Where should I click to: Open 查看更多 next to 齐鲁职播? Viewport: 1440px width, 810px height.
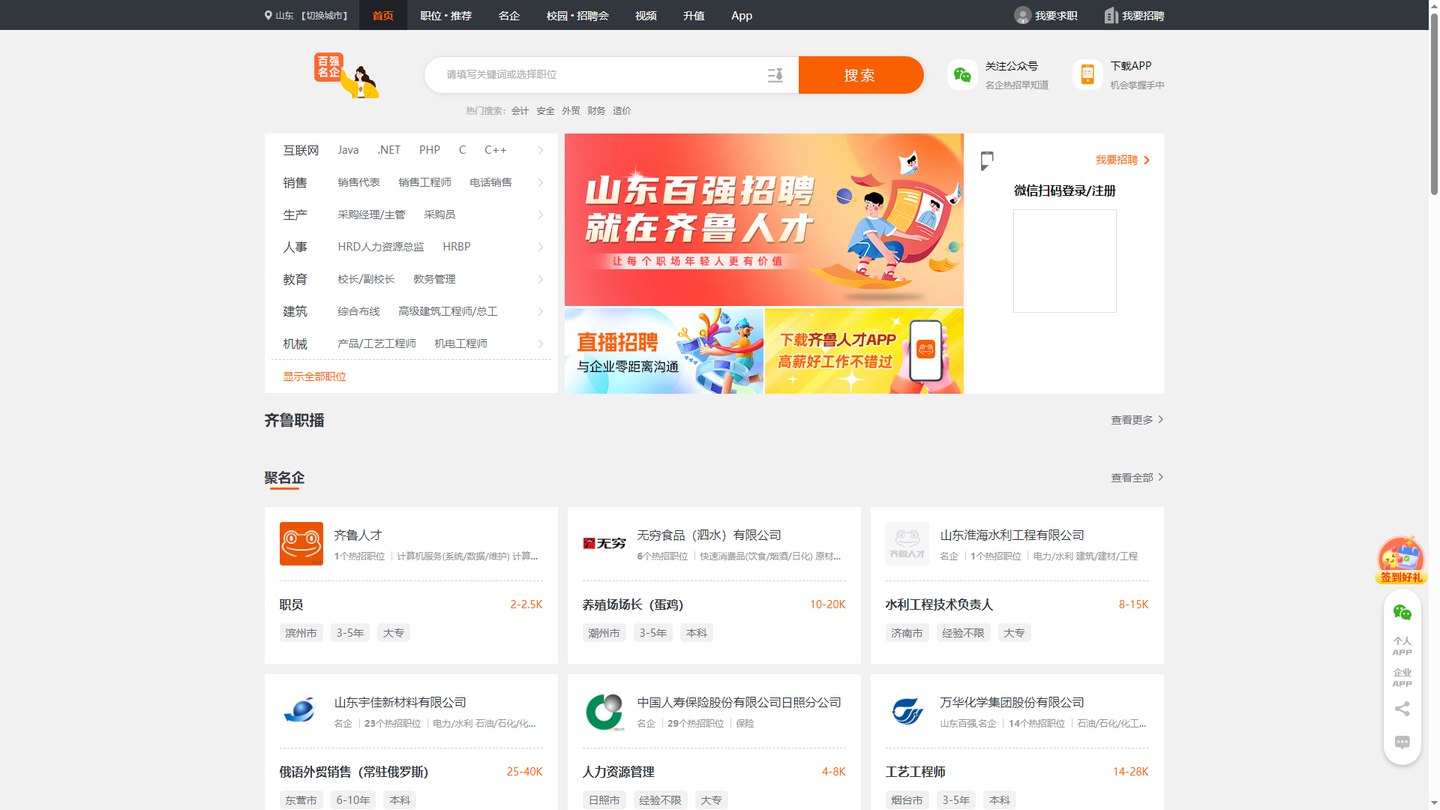click(x=1137, y=420)
